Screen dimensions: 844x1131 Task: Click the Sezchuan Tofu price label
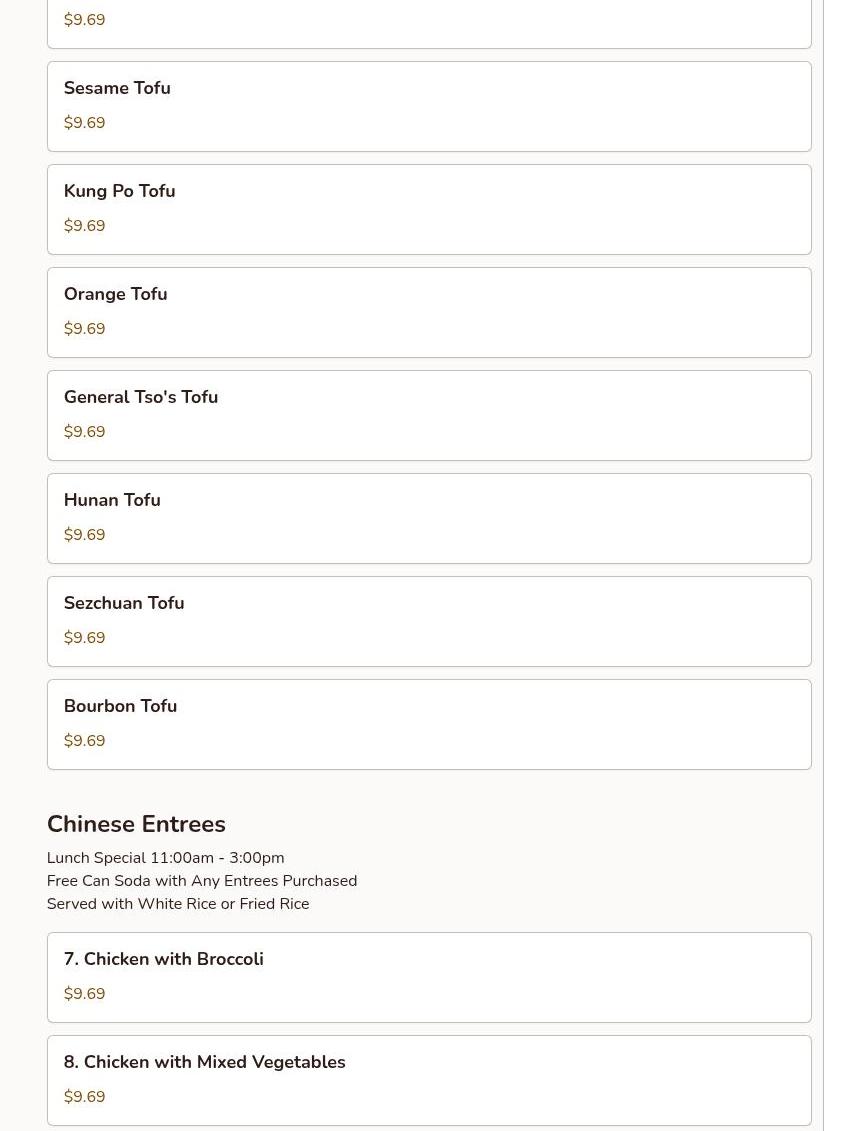84,638
